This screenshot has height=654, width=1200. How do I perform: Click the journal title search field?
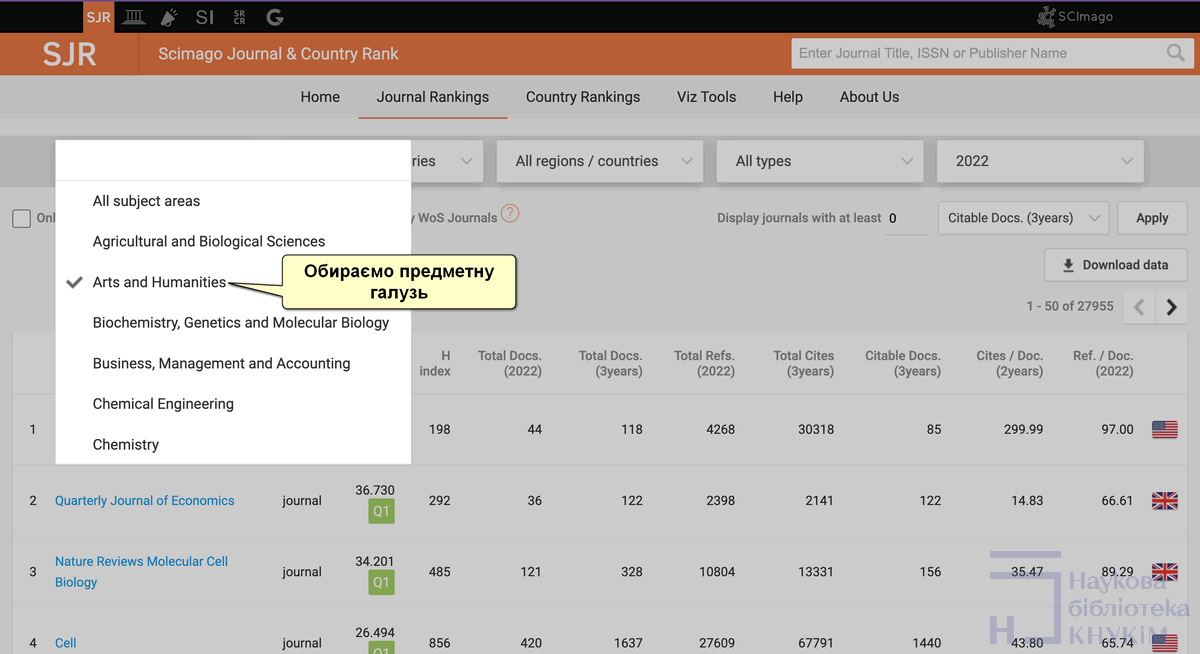tap(975, 53)
